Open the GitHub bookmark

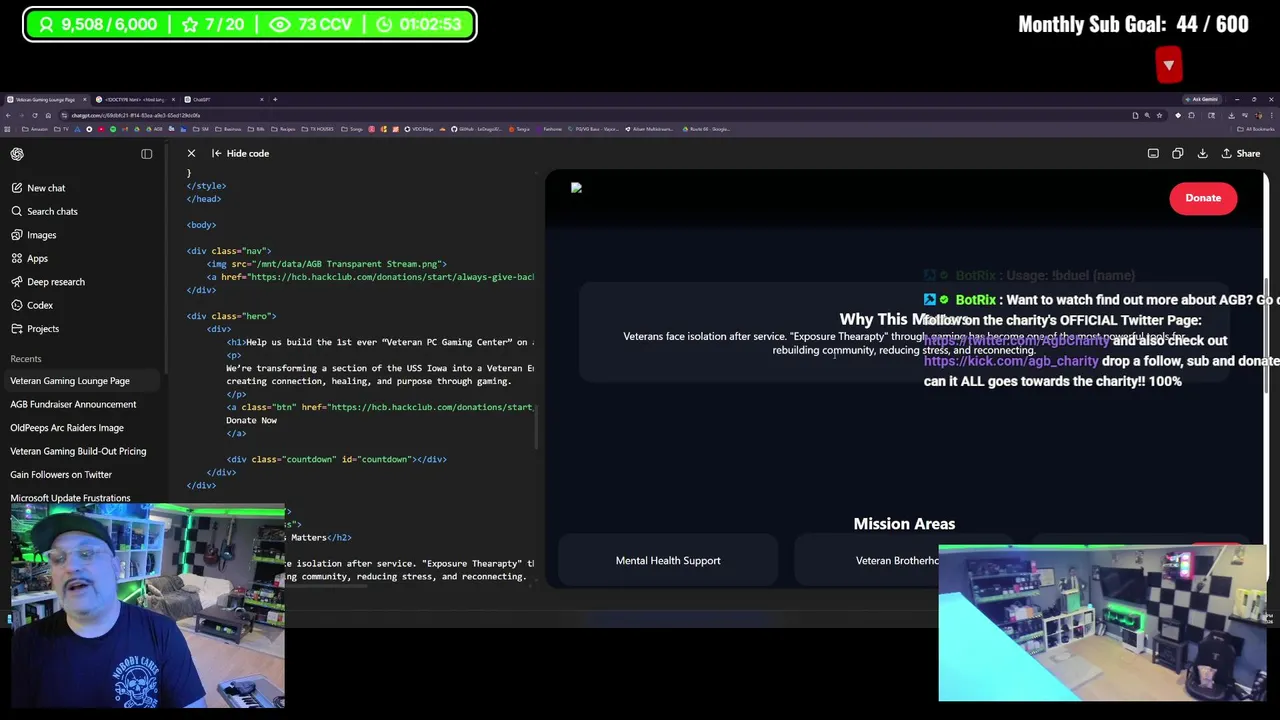point(478,129)
